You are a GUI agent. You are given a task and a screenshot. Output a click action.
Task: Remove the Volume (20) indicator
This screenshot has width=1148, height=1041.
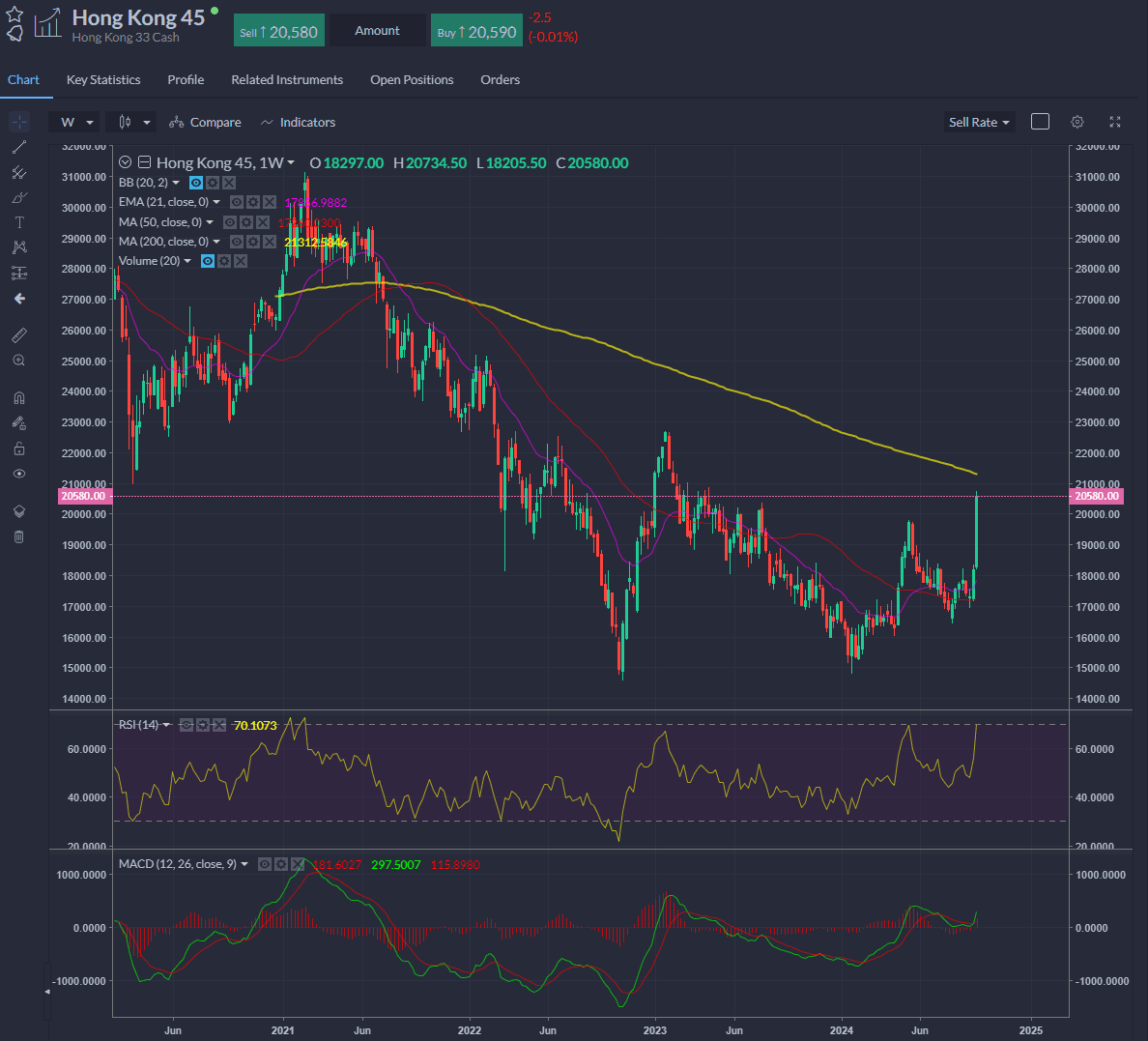(x=241, y=261)
